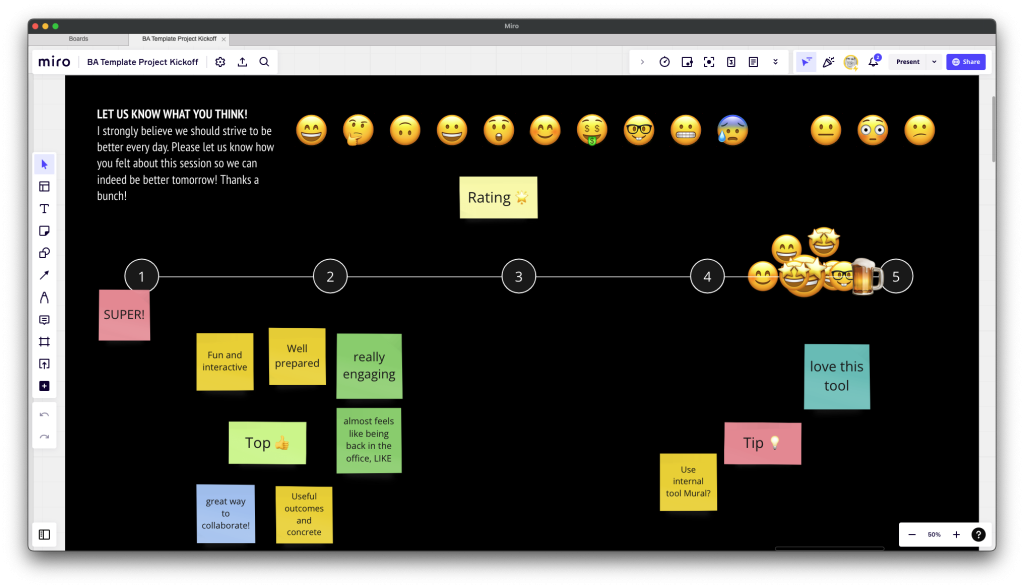This screenshot has width=1024, height=588.
Task: Select the Sticky note tool
Action: (44, 231)
